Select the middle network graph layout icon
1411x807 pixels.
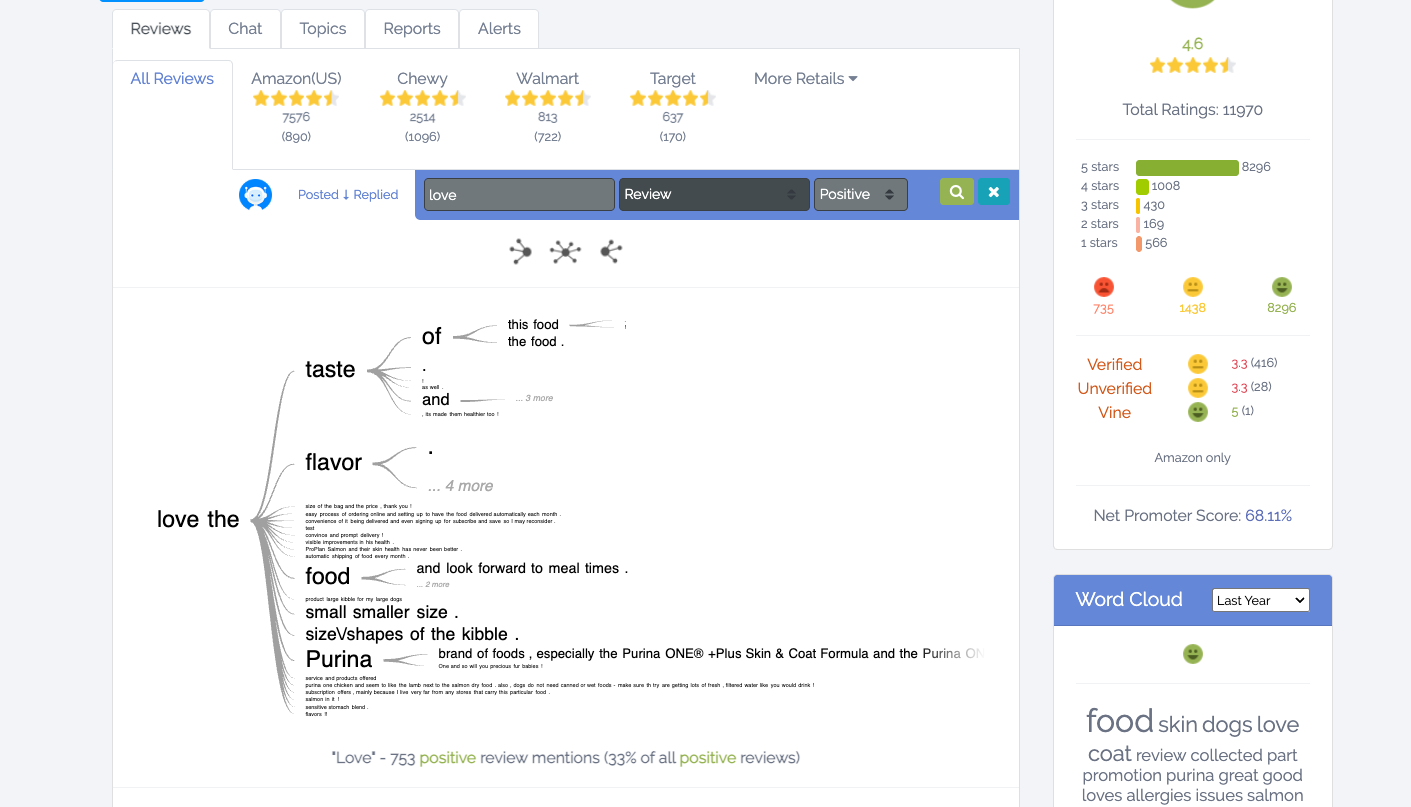pyautogui.click(x=565, y=252)
